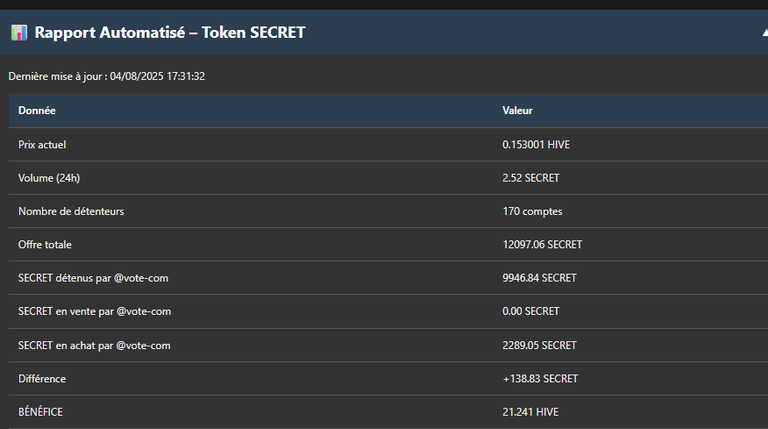Click the 2.52 SECRET volume value
Image resolution: width=768 pixels, height=429 pixels.
click(530, 178)
